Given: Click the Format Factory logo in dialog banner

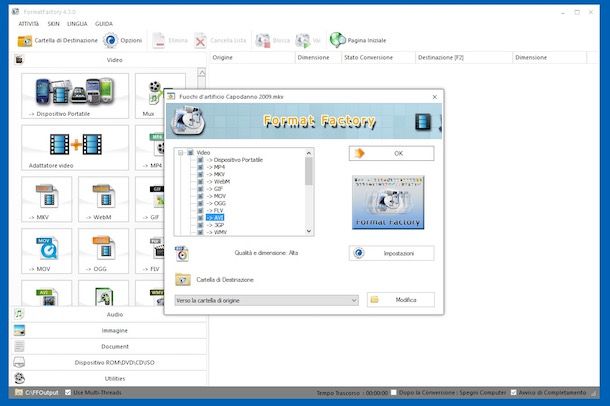Looking at the screenshot, I should pyautogui.click(x=188, y=121).
